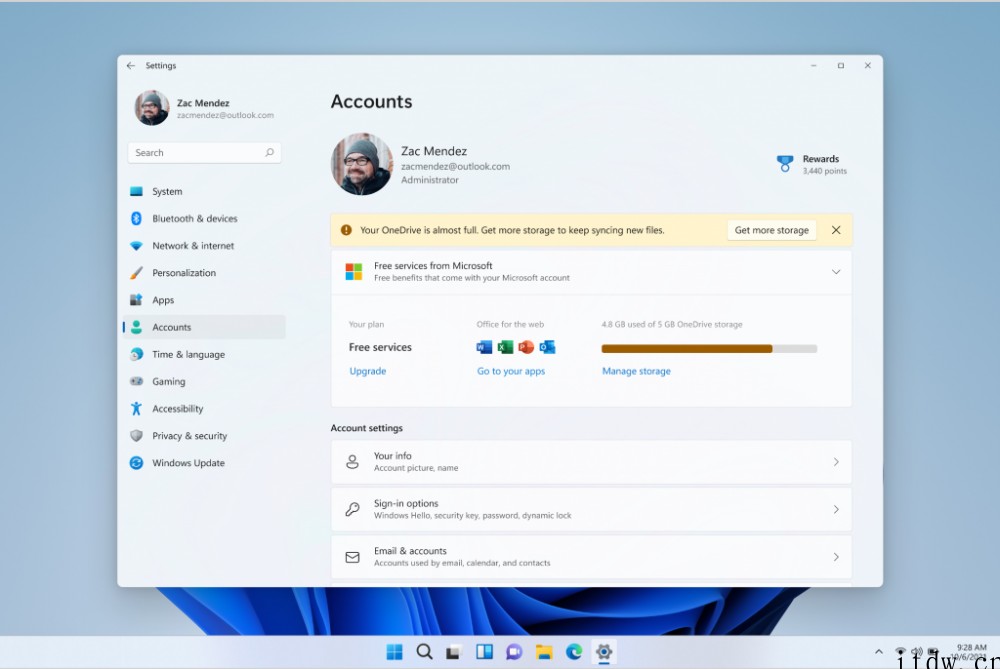
Task: Click the OneDrive storage usage bar
Action: pyautogui.click(x=709, y=349)
